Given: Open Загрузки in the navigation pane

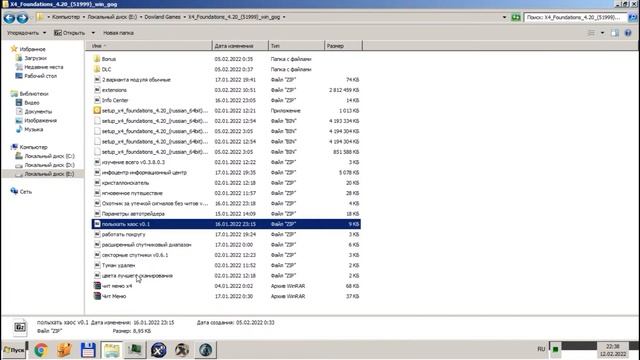Looking at the screenshot, I should point(36,58).
